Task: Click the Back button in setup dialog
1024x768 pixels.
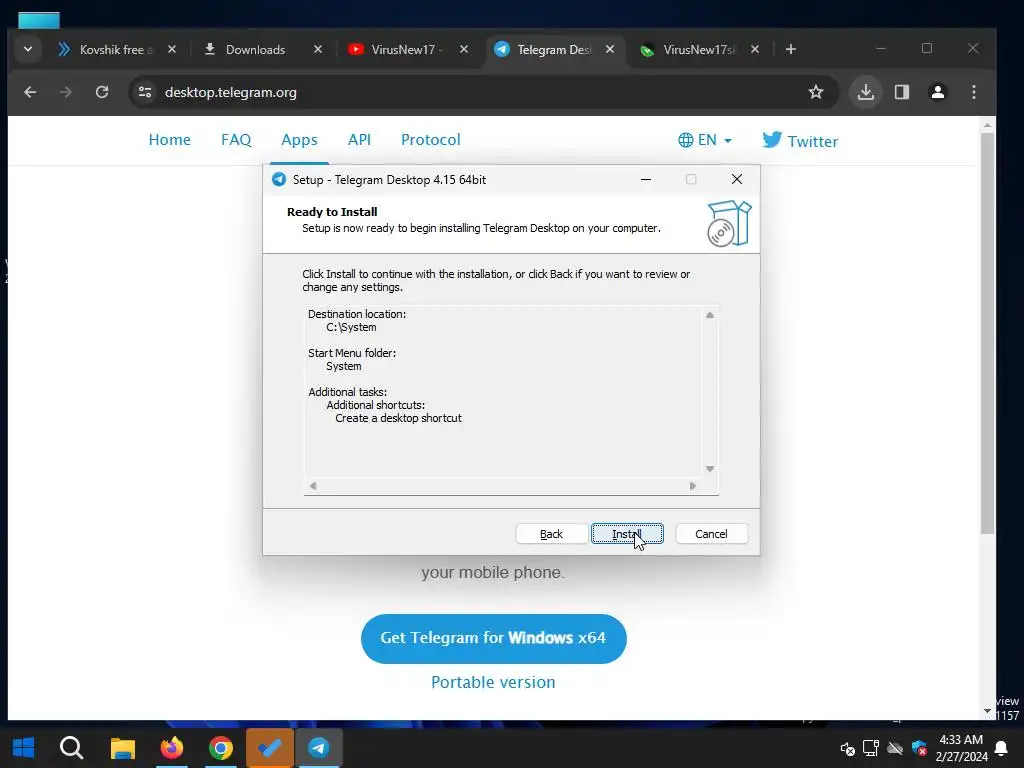Action: [551, 534]
